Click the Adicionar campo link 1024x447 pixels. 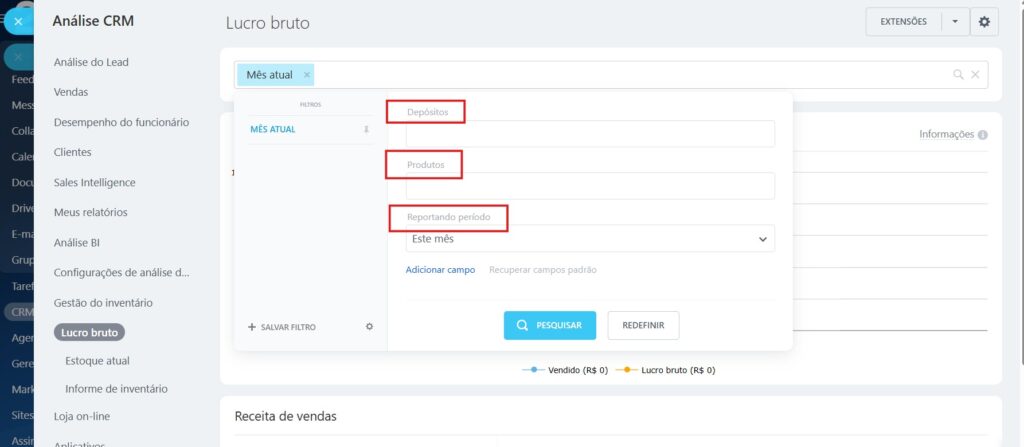click(x=440, y=270)
